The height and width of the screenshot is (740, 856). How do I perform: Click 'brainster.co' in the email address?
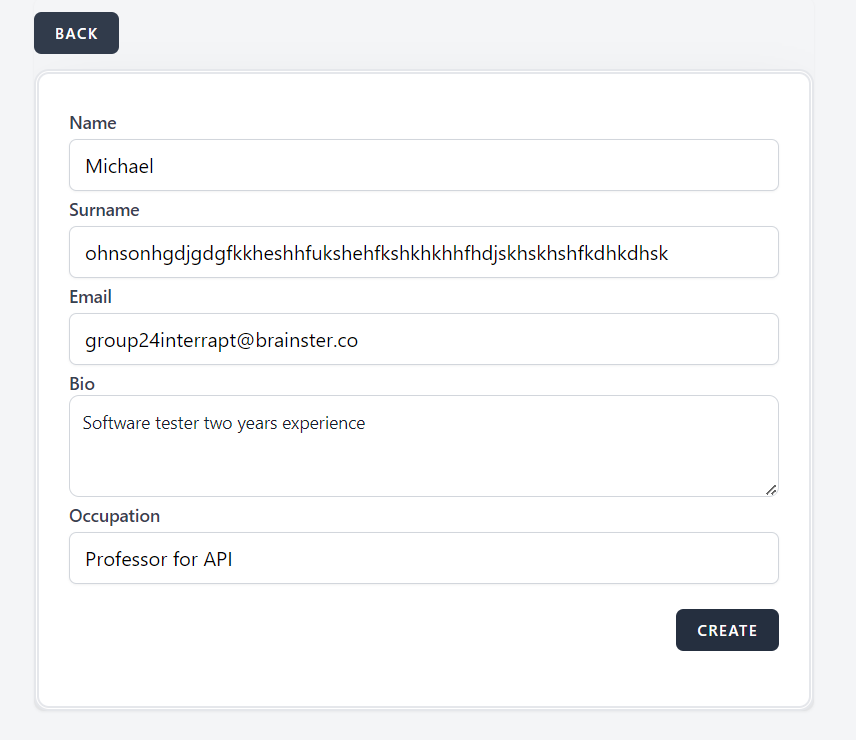304,340
